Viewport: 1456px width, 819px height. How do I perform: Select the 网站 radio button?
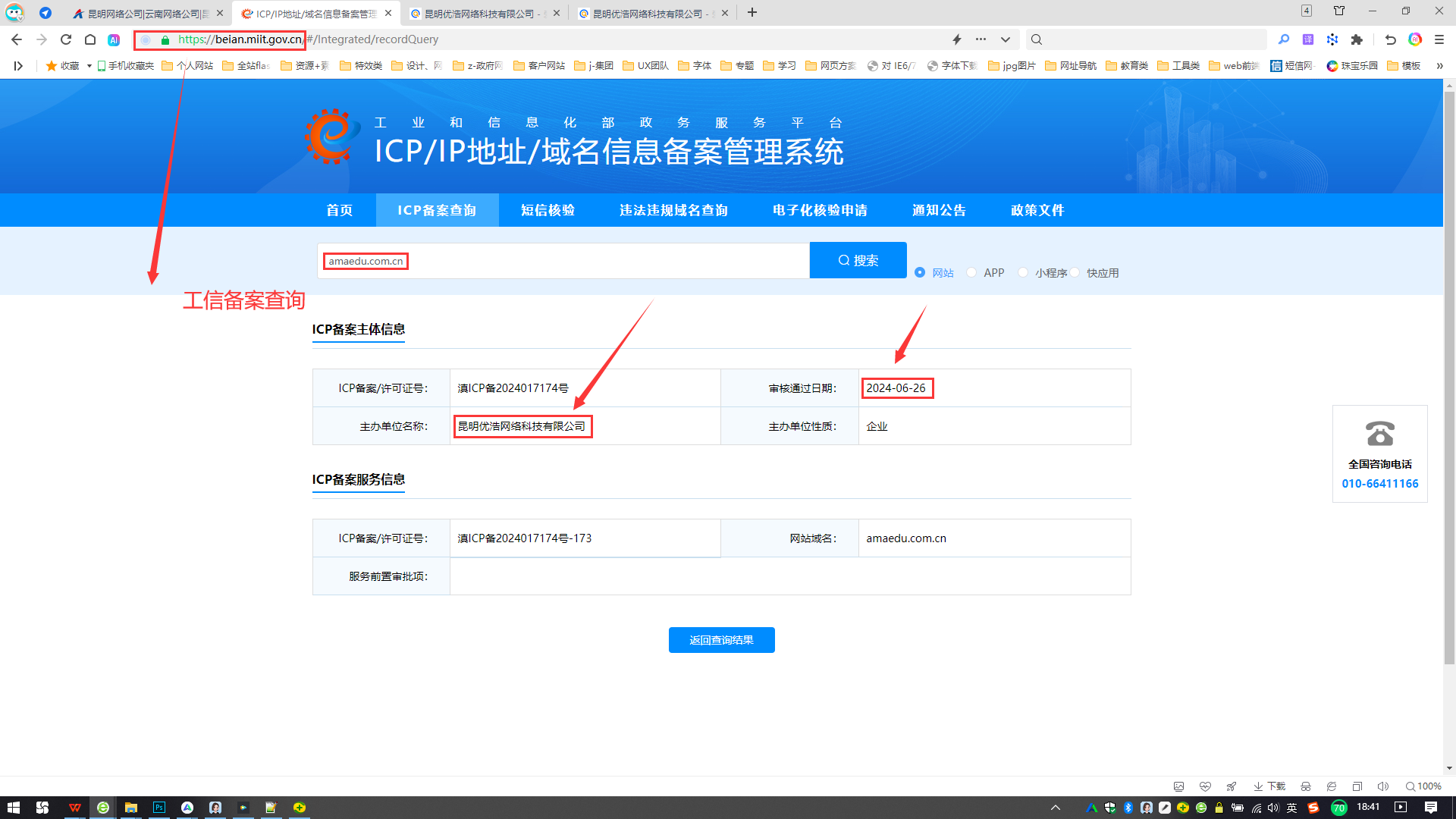[920, 272]
